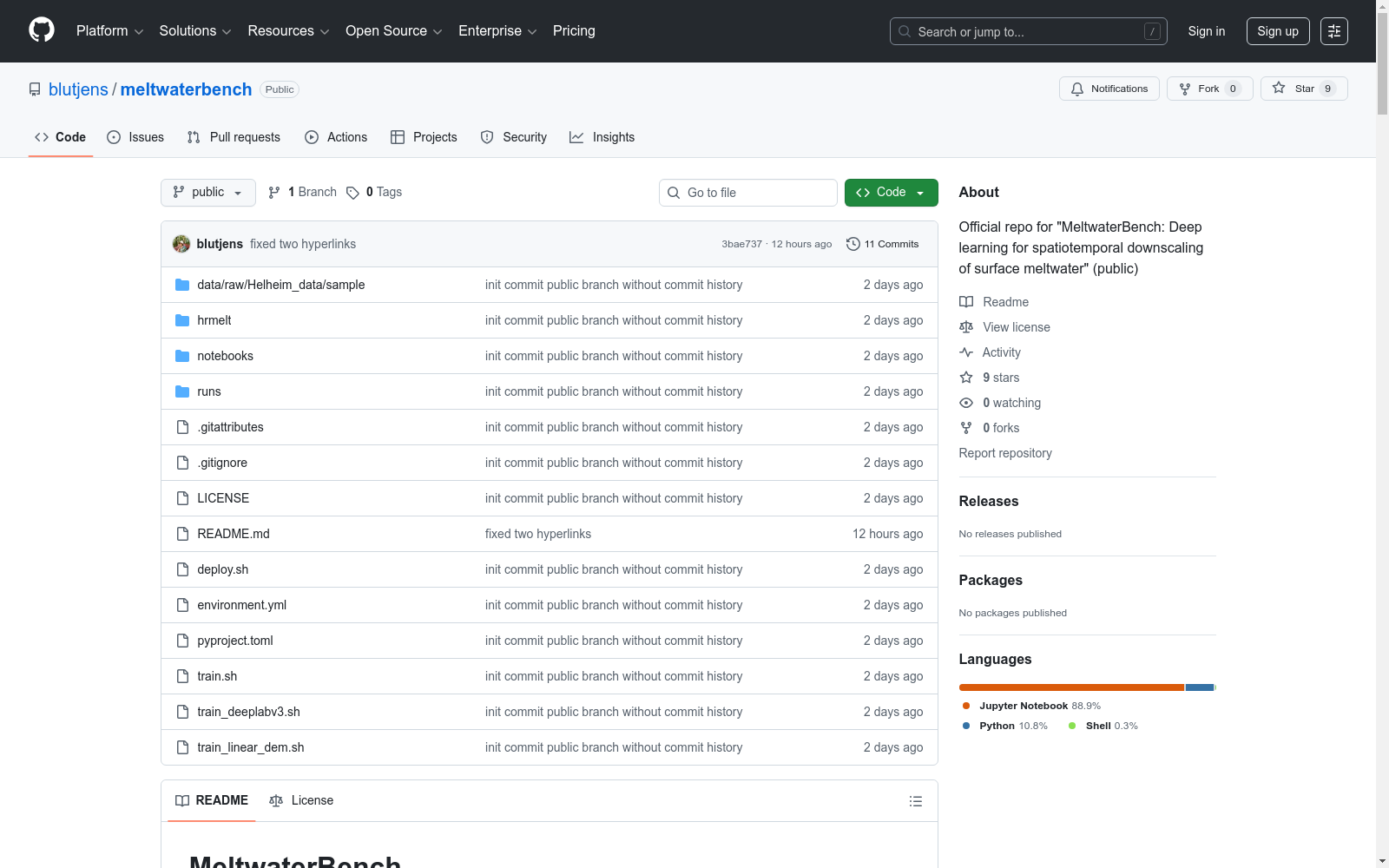Open the 11 Commits history link
The height and width of the screenshot is (868, 1389).
pyautogui.click(x=883, y=244)
